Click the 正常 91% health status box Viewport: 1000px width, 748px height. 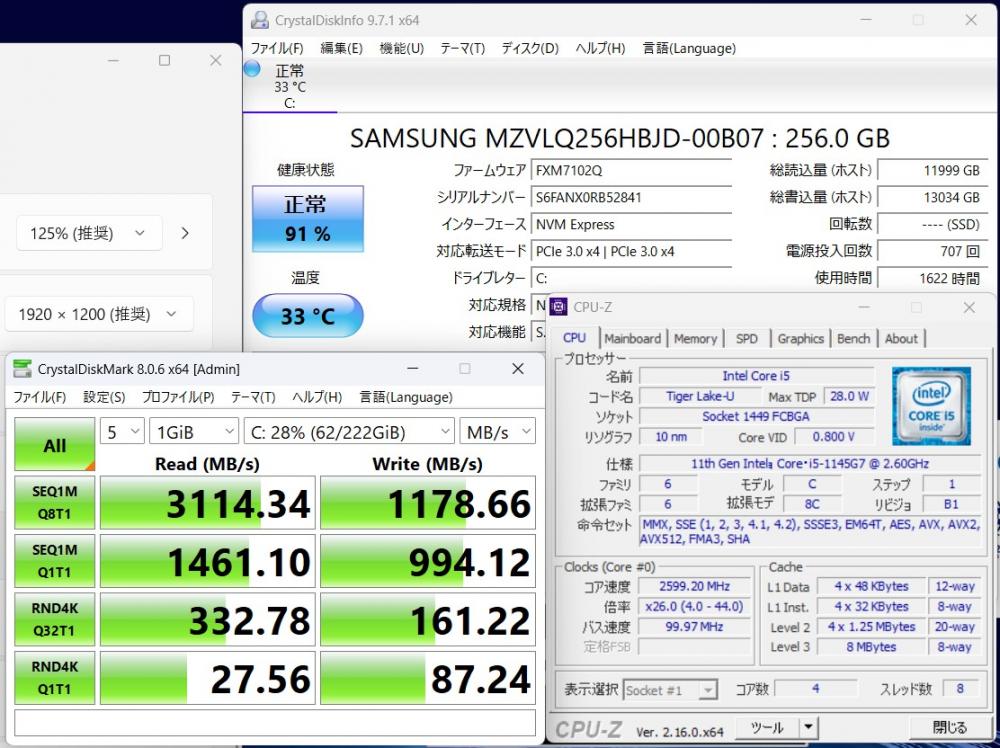pyautogui.click(x=307, y=219)
